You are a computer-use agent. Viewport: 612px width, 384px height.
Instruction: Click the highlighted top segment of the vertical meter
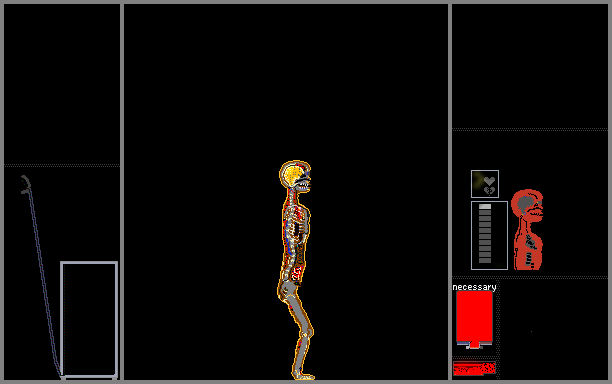click(x=485, y=206)
